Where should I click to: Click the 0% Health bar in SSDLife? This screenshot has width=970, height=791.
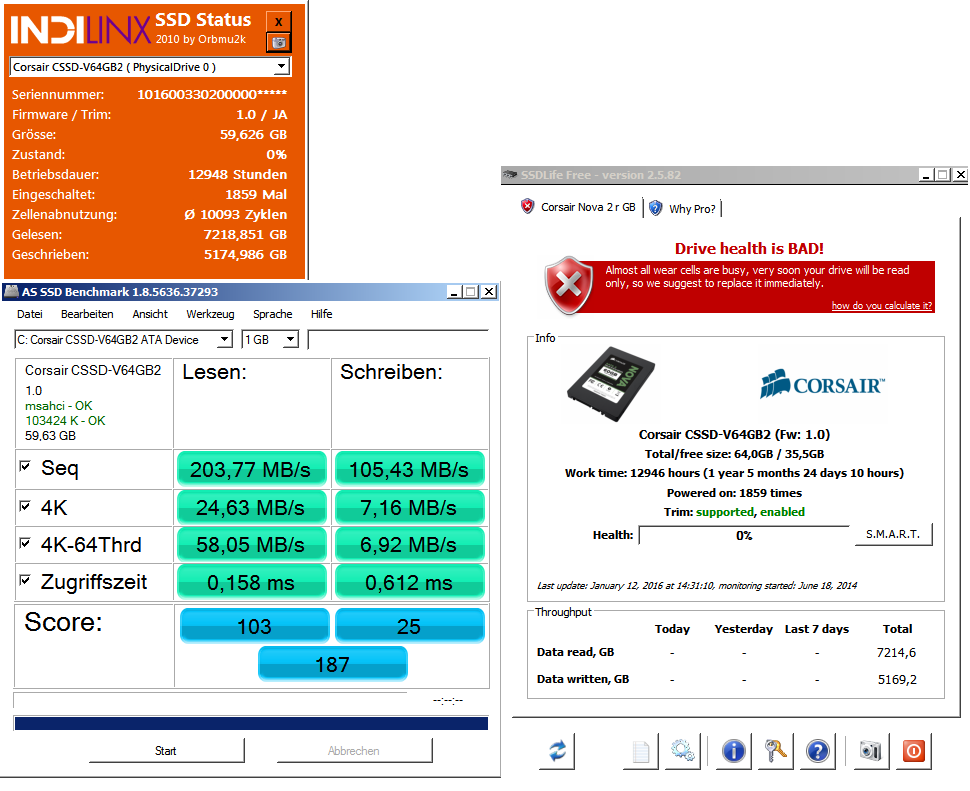[744, 536]
